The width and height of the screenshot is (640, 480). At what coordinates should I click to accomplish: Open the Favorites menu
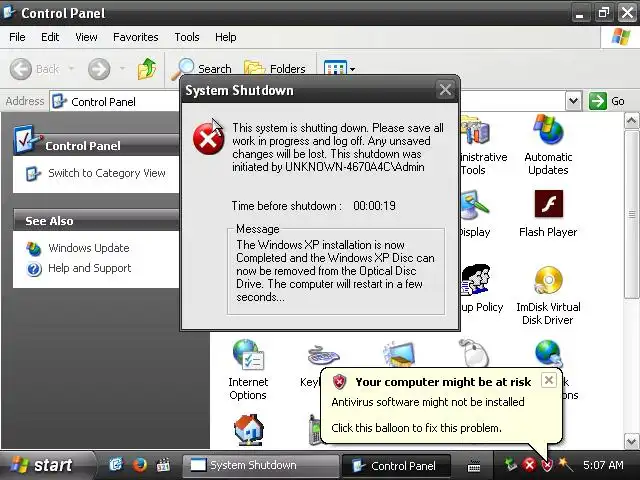[x=136, y=37]
